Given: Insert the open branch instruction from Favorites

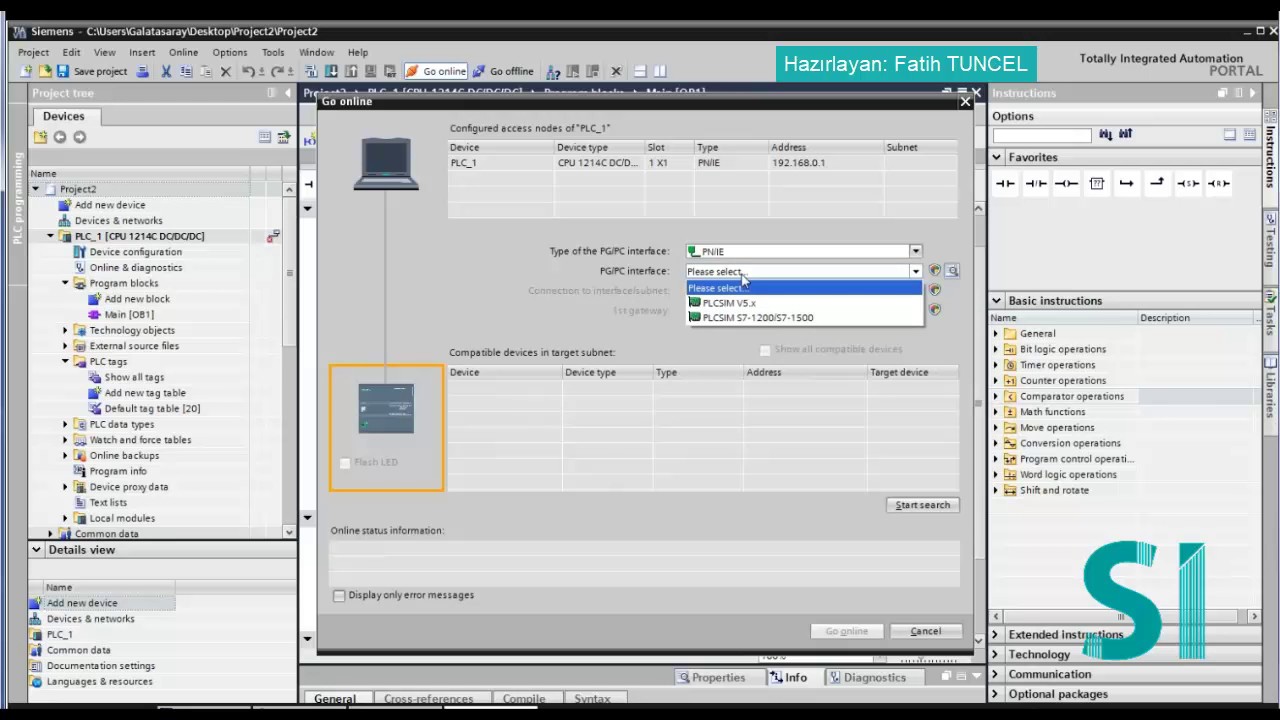Looking at the screenshot, I should [x=1127, y=183].
